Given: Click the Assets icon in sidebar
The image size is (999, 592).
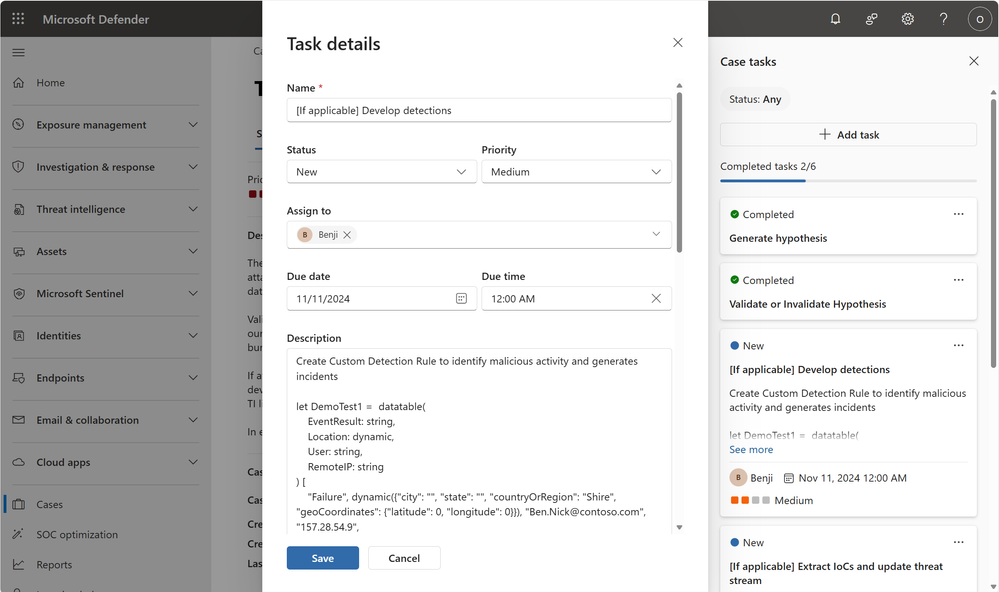Looking at the screenshot, I should click(x=18, y=252).
